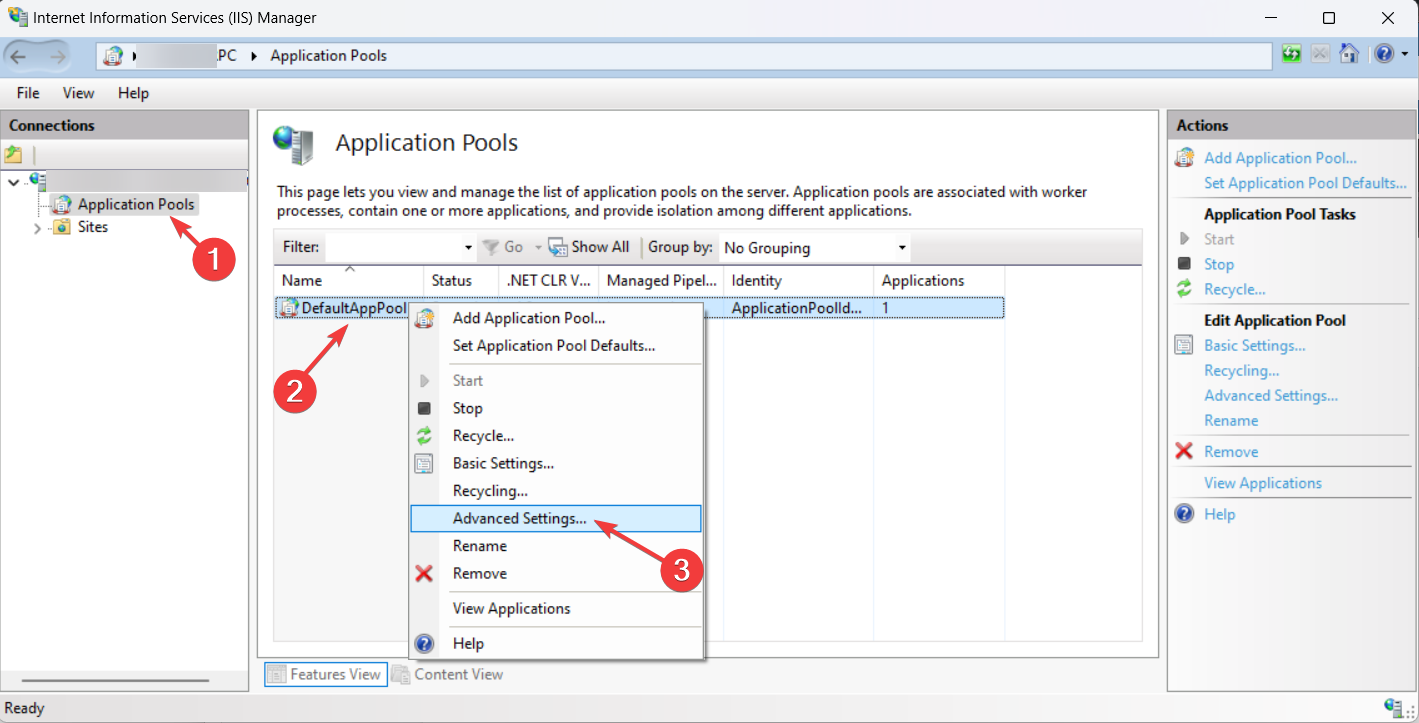
Task: Choose Recycle in the context menu
Action: point(556,436)
